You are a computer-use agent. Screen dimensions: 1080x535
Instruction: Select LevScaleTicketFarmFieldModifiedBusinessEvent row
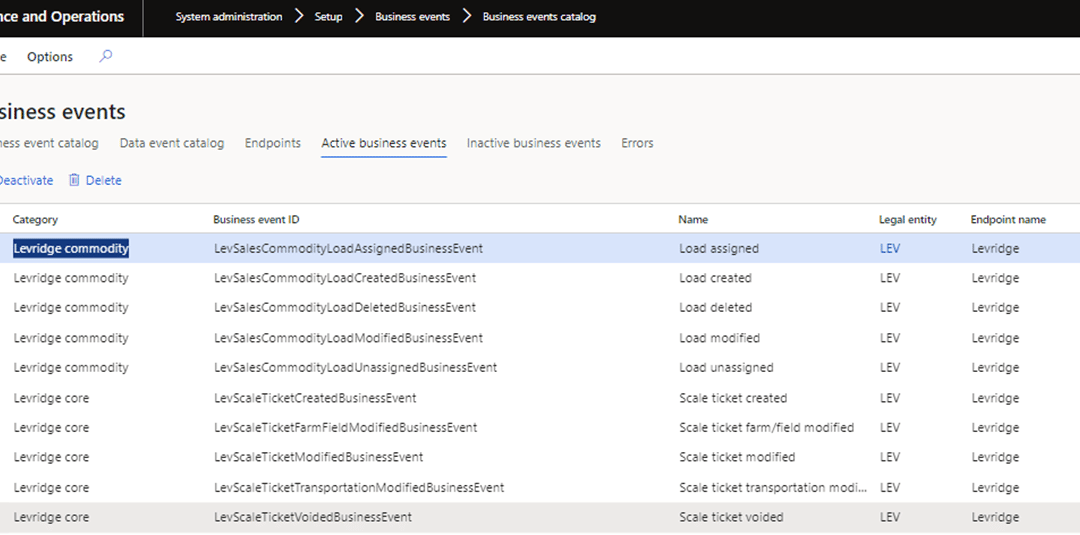pos(540,428)
